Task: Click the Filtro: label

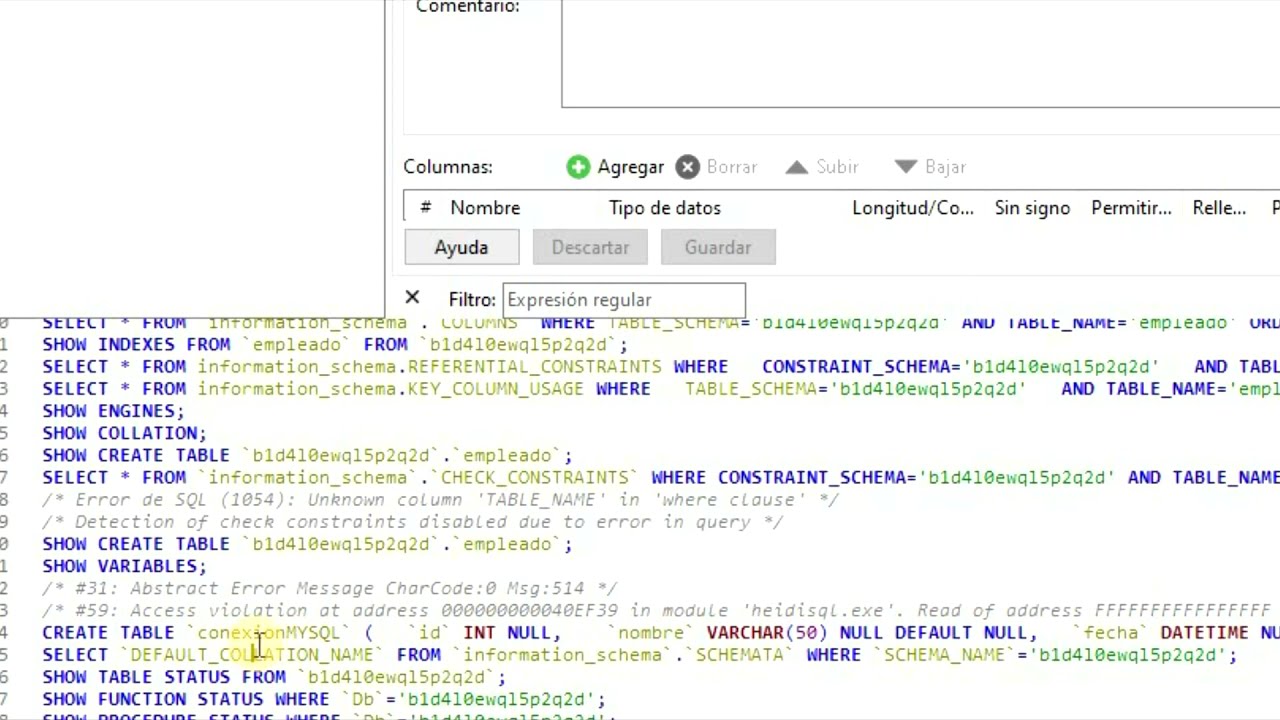Action: [x=472, y=299]
